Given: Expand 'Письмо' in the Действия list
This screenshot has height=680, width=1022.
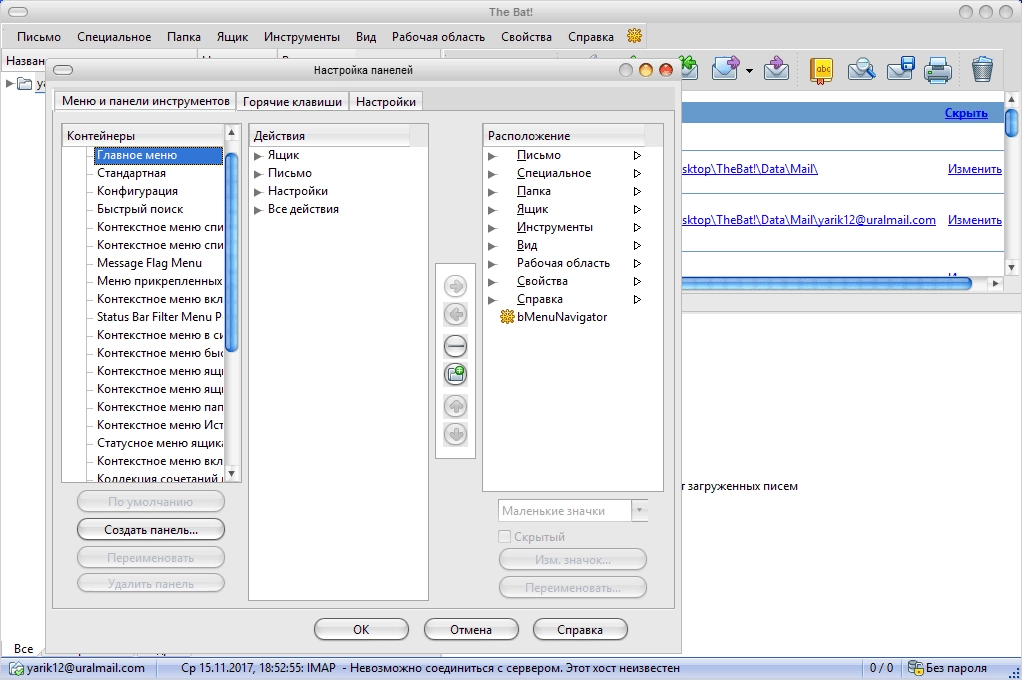Looking at the screenshot, I should coord(258,173).
